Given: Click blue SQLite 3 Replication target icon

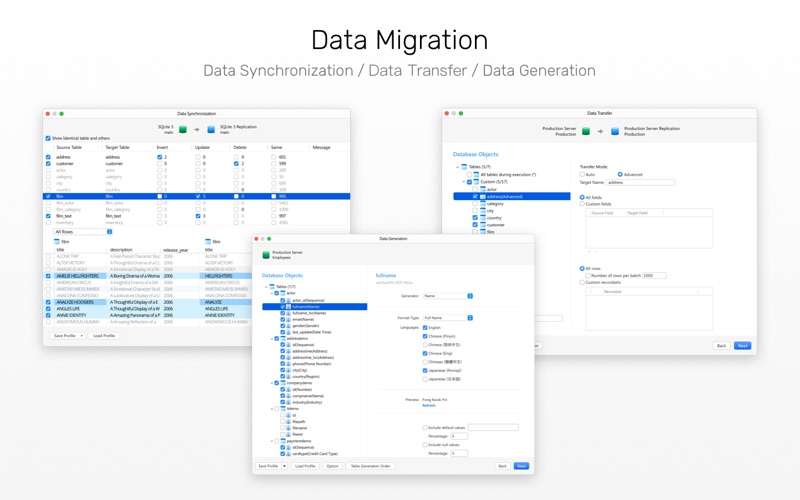Looking at the screenshot, I should pos(211,130).
